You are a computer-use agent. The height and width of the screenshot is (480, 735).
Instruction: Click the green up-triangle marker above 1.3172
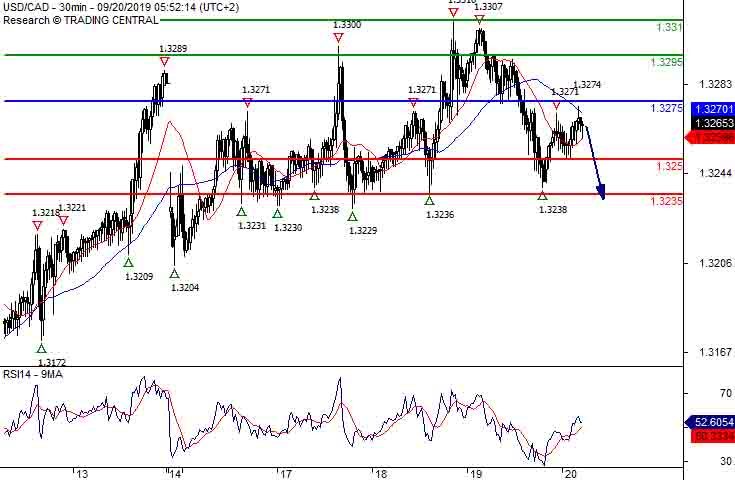click(42, 348)
